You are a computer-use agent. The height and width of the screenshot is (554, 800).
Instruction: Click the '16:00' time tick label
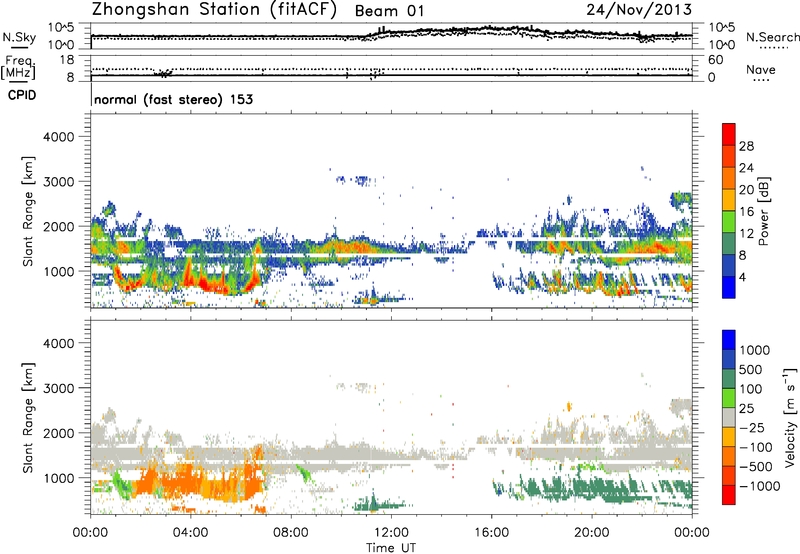pyautogui.click(x=492, y=533)
